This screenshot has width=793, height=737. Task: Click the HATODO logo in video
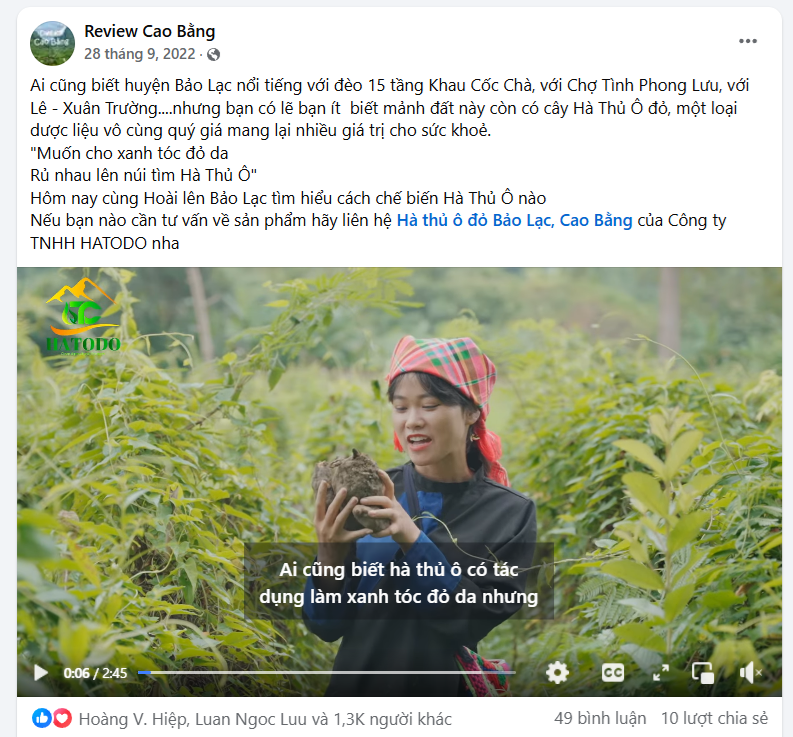click(83, 316)
